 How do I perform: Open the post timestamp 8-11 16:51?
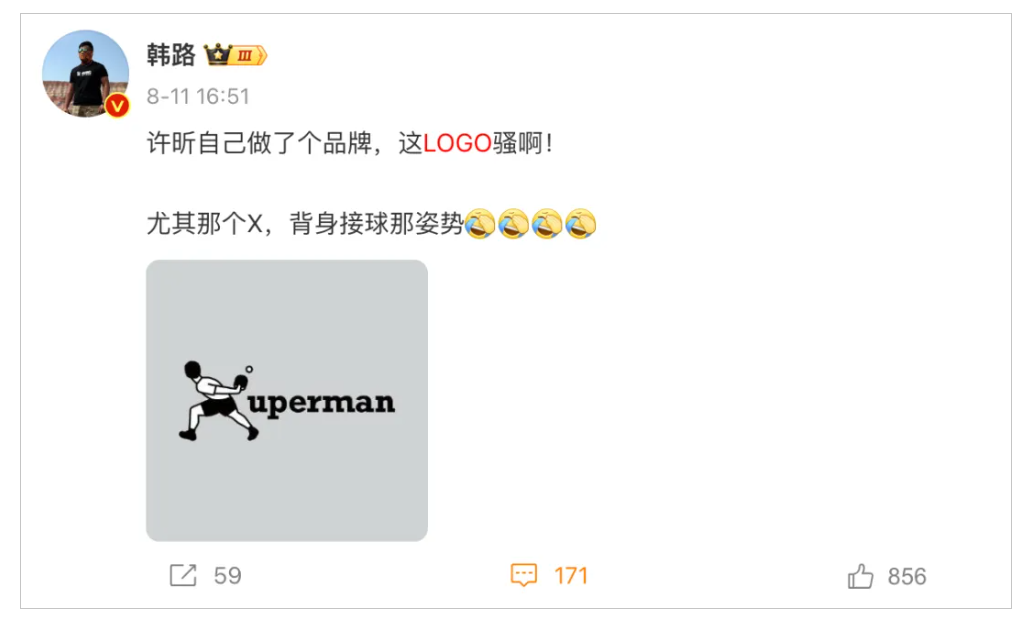[198, 97]
